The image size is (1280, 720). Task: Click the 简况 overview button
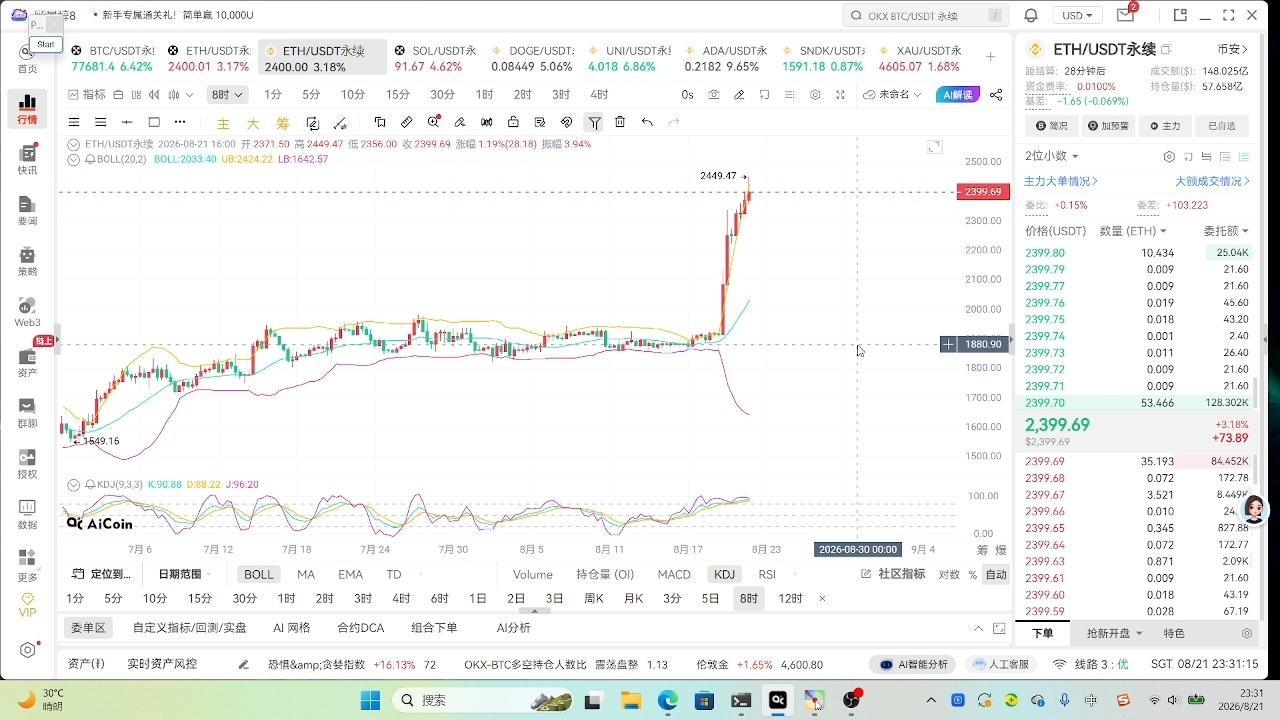coord(1051,126)
